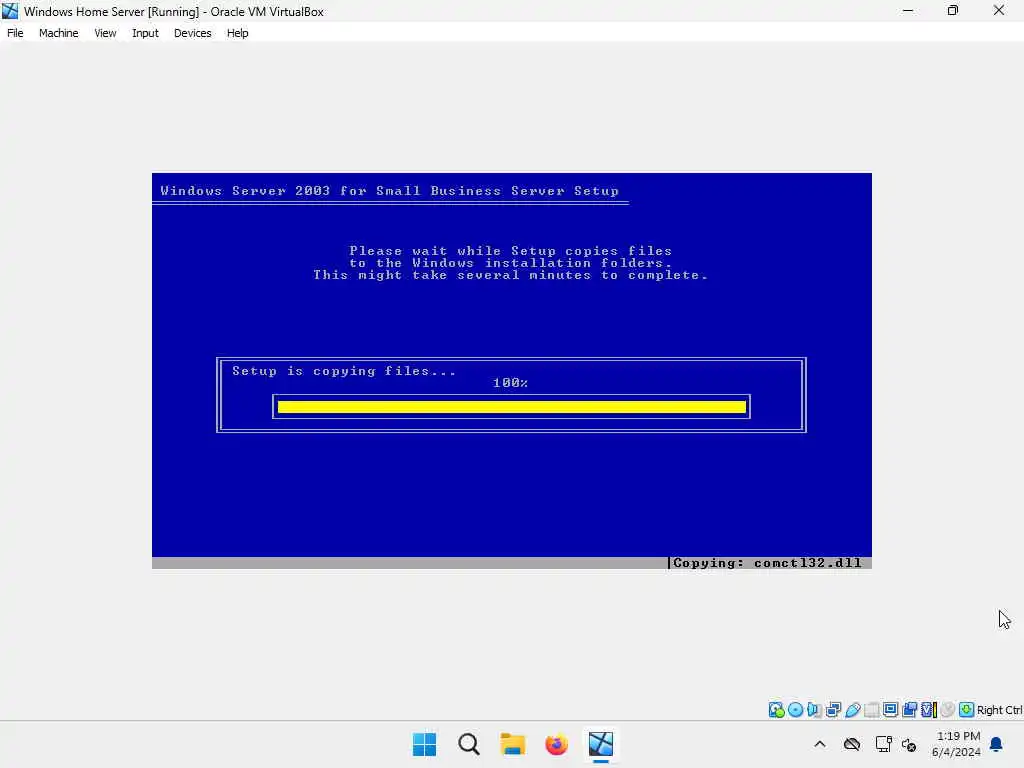Click the VirtualBox taskbar icon
The image size is (1024, 768).
601,744
